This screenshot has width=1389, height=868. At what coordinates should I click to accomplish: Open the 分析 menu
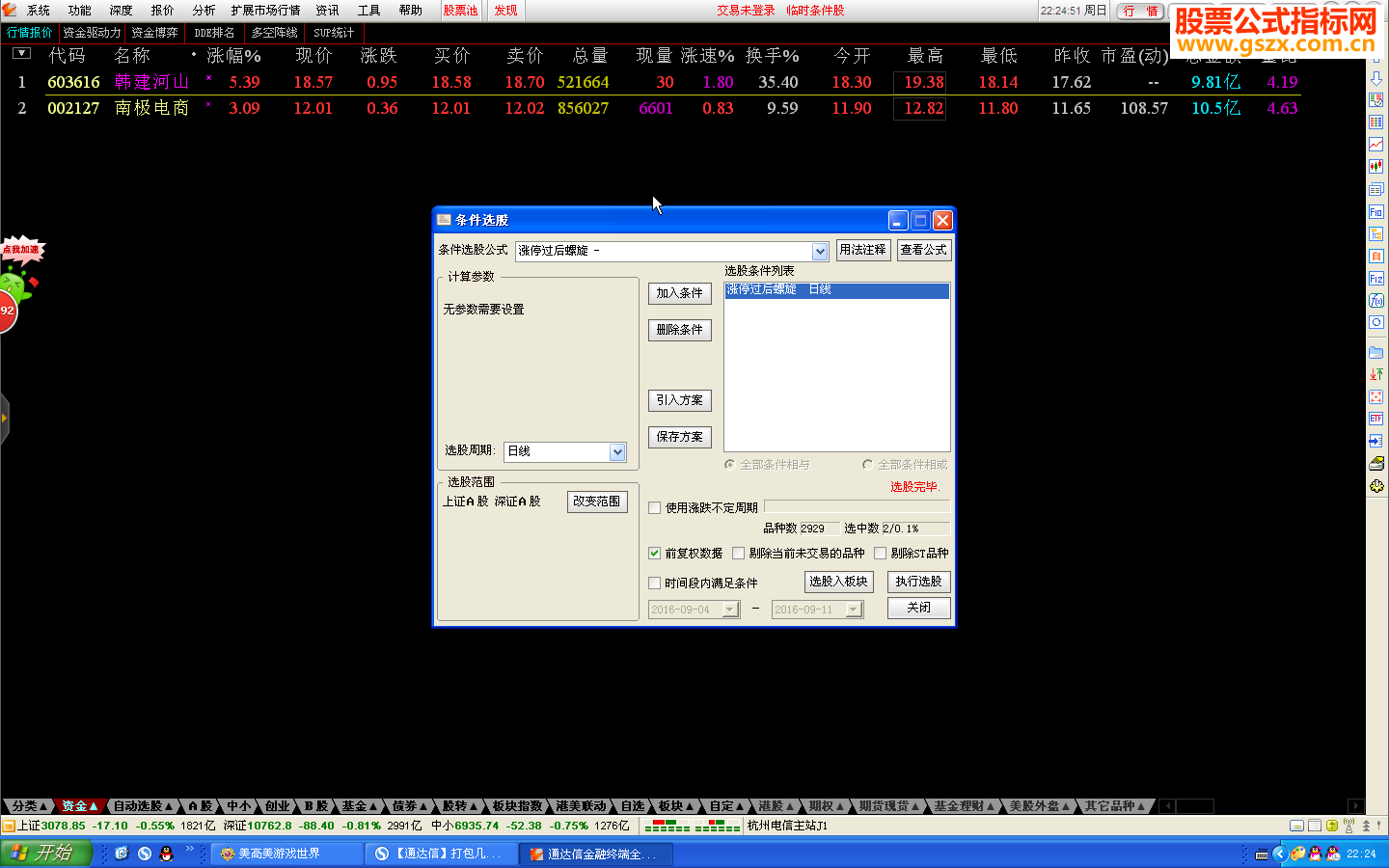(x=204, y=11)
